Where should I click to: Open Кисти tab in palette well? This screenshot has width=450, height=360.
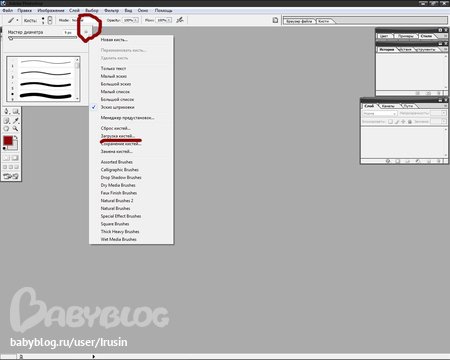[x=323, y=21]
